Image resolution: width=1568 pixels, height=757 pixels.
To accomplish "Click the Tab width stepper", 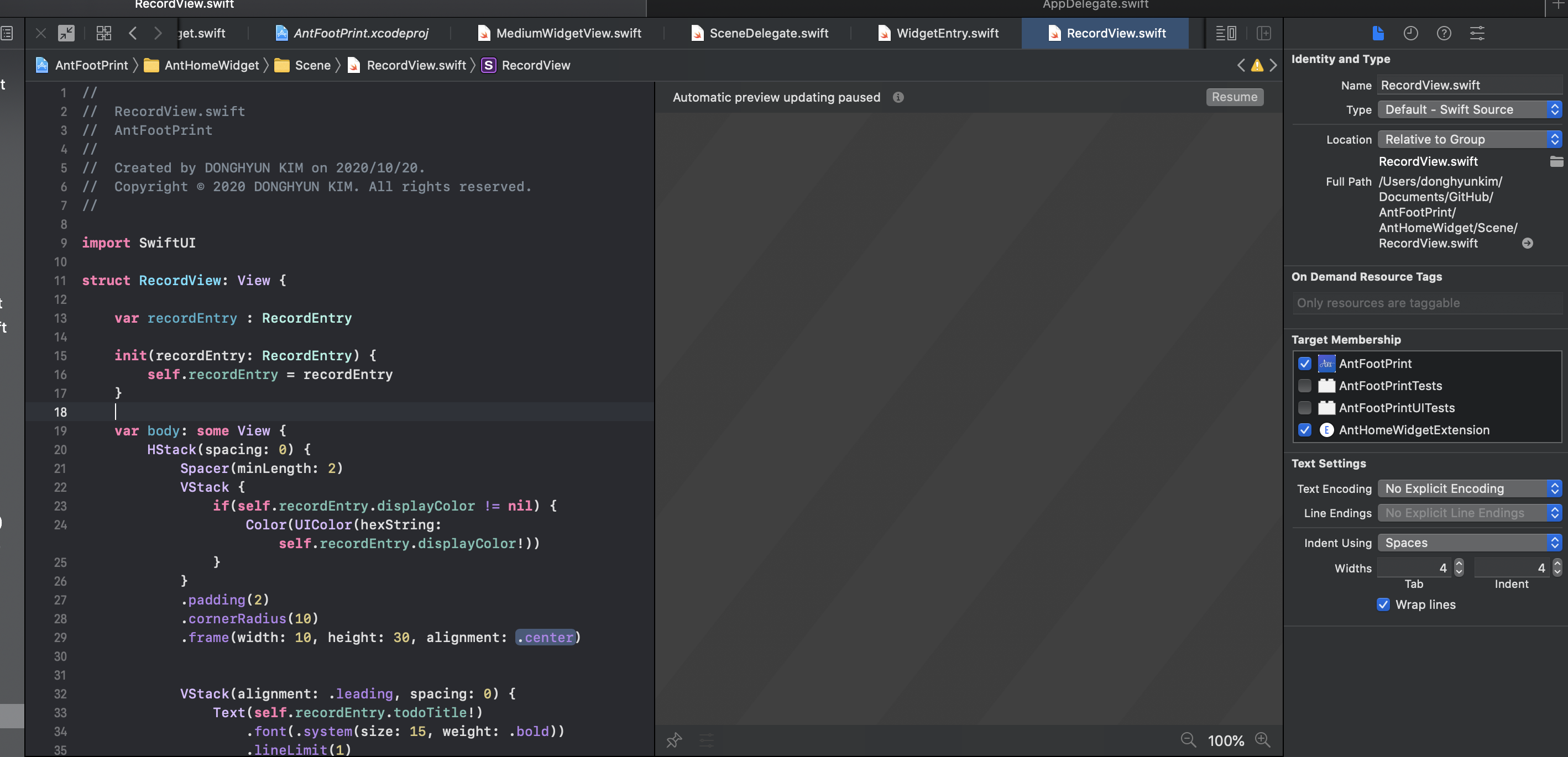I will 1459,568.
